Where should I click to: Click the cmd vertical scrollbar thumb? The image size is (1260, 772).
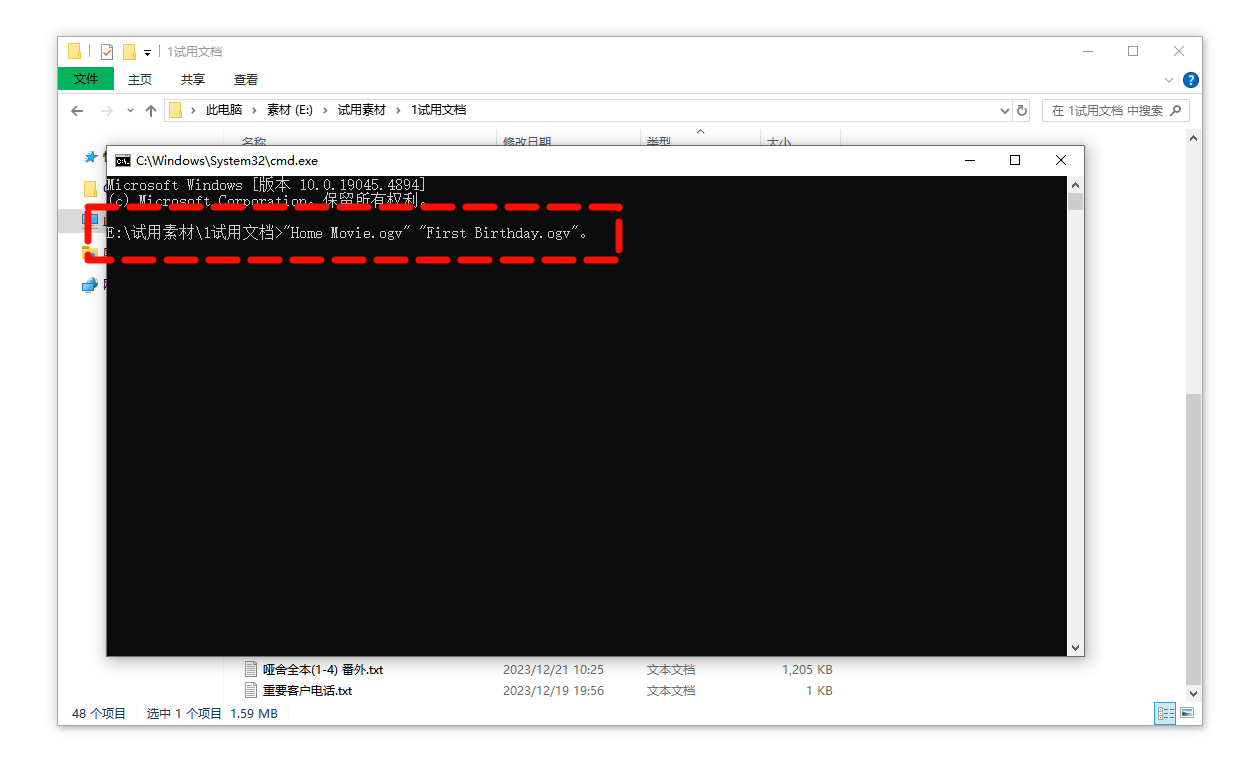1076,202
